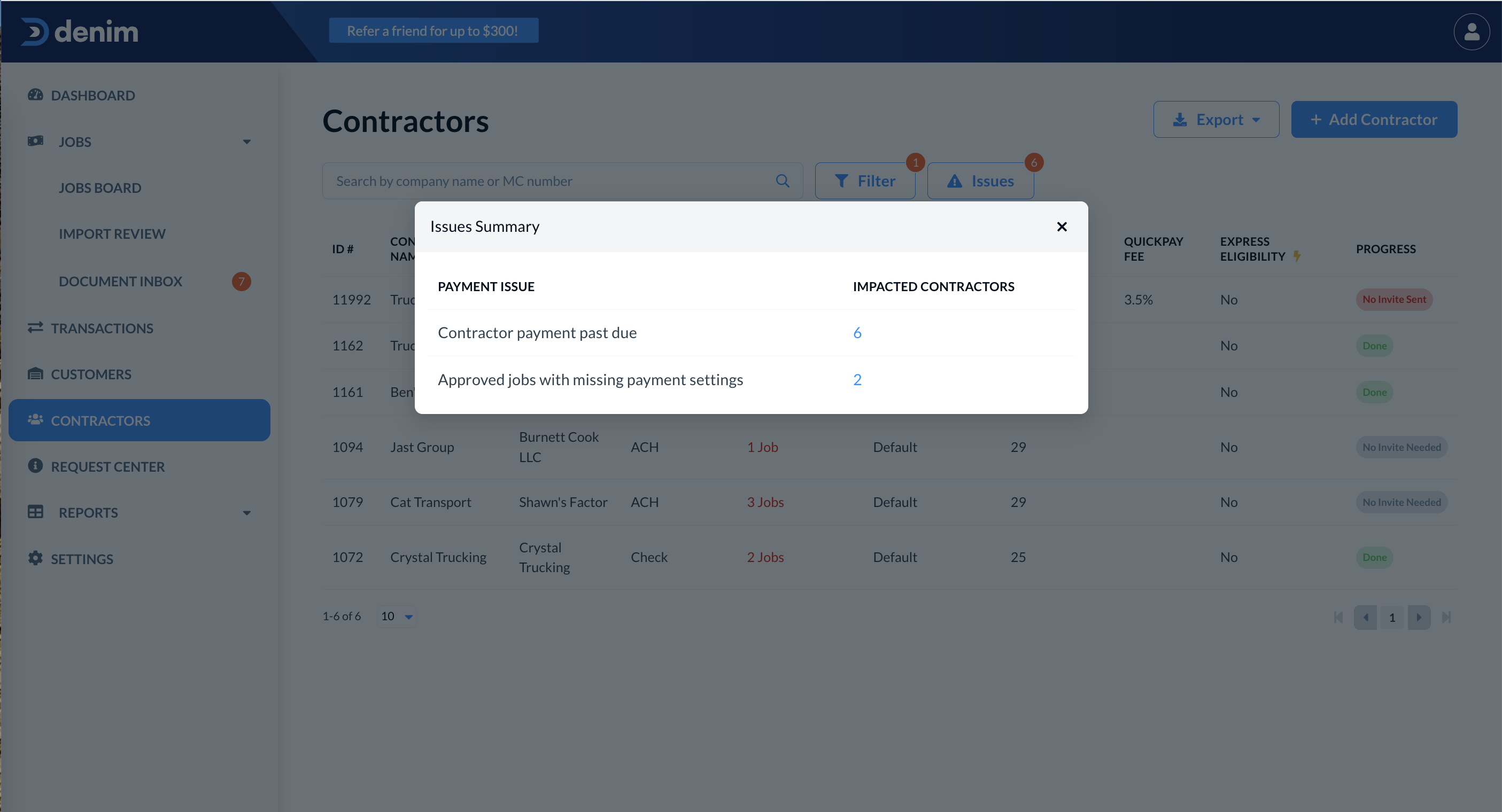The height and width of the screenshot is (812, 1502).
Task: Click the Filter count badge 1
Action: tap(916, 162)
